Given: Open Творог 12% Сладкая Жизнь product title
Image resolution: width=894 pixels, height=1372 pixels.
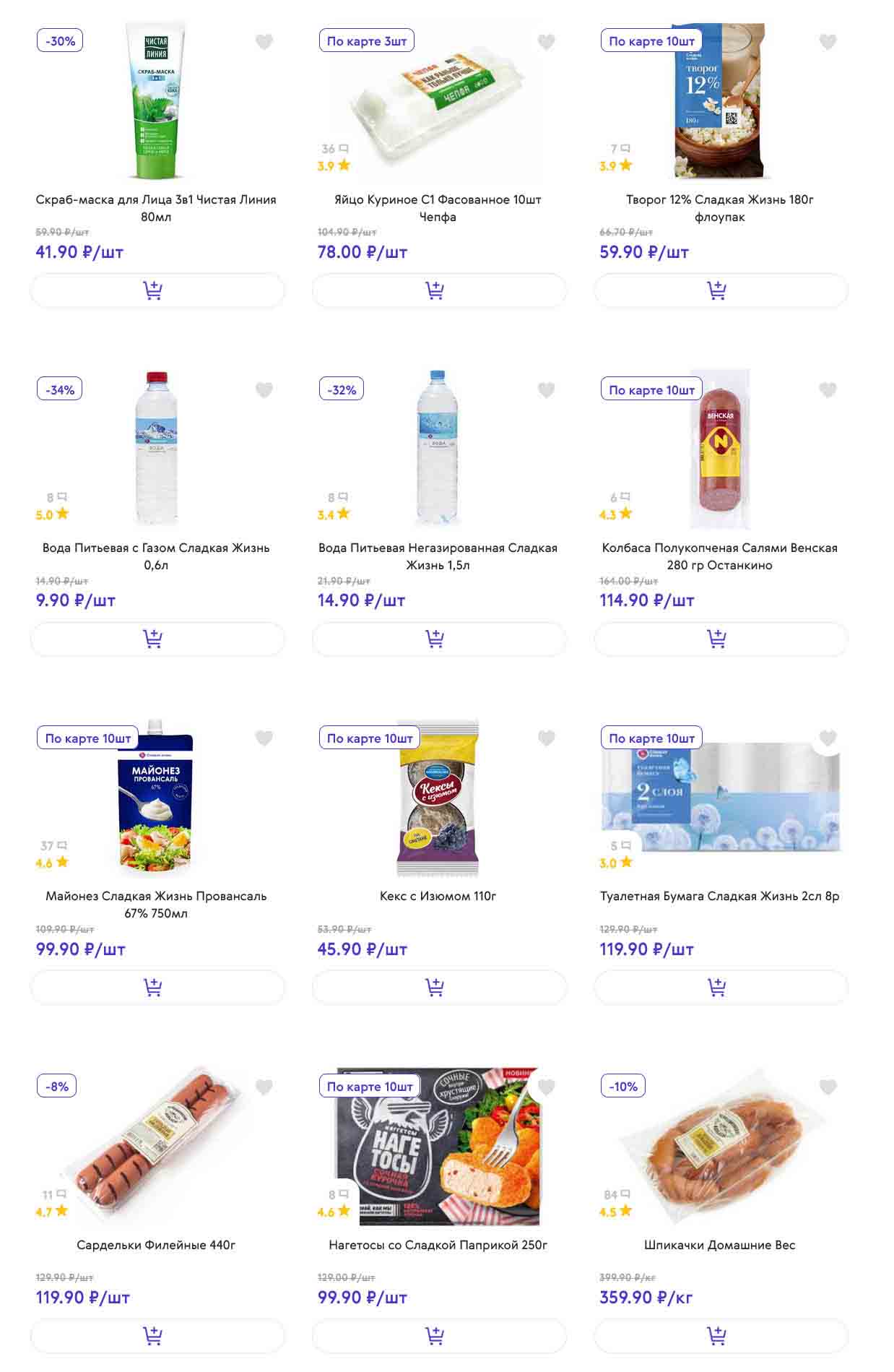Looking at the screenshot, I should 719,208.
